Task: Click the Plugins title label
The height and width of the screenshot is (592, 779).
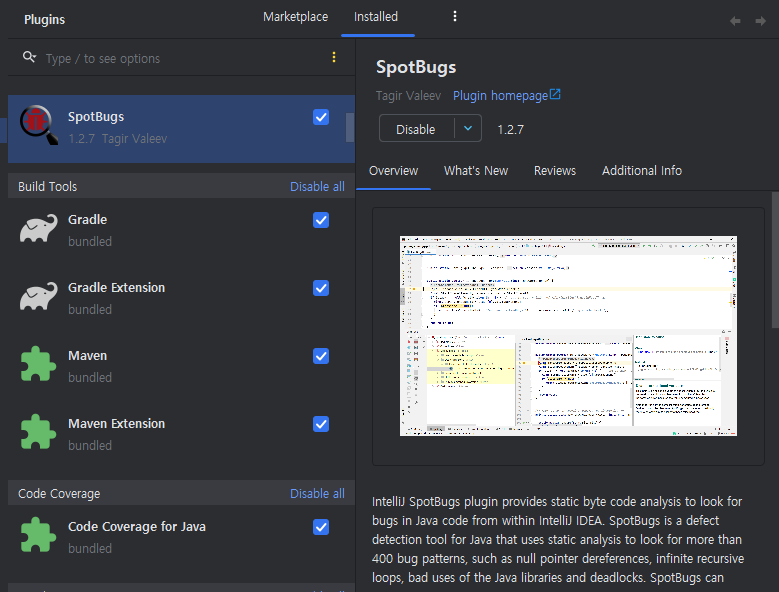Action: click(44, 20)
